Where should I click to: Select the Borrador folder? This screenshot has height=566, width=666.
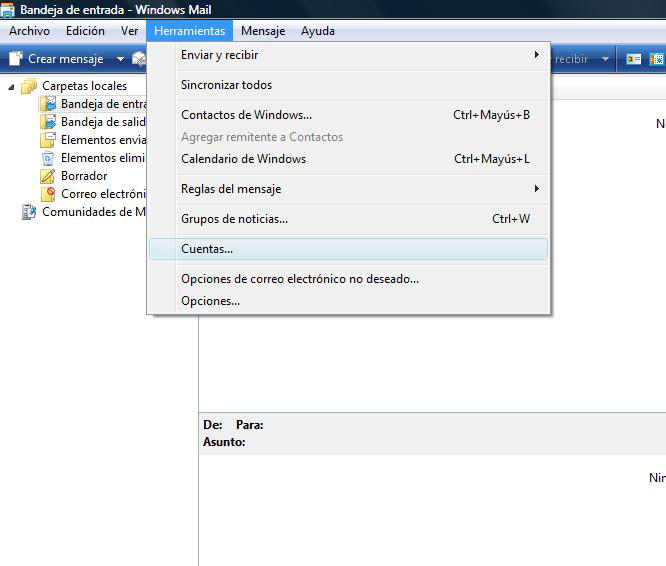click(x=84, y=176)
